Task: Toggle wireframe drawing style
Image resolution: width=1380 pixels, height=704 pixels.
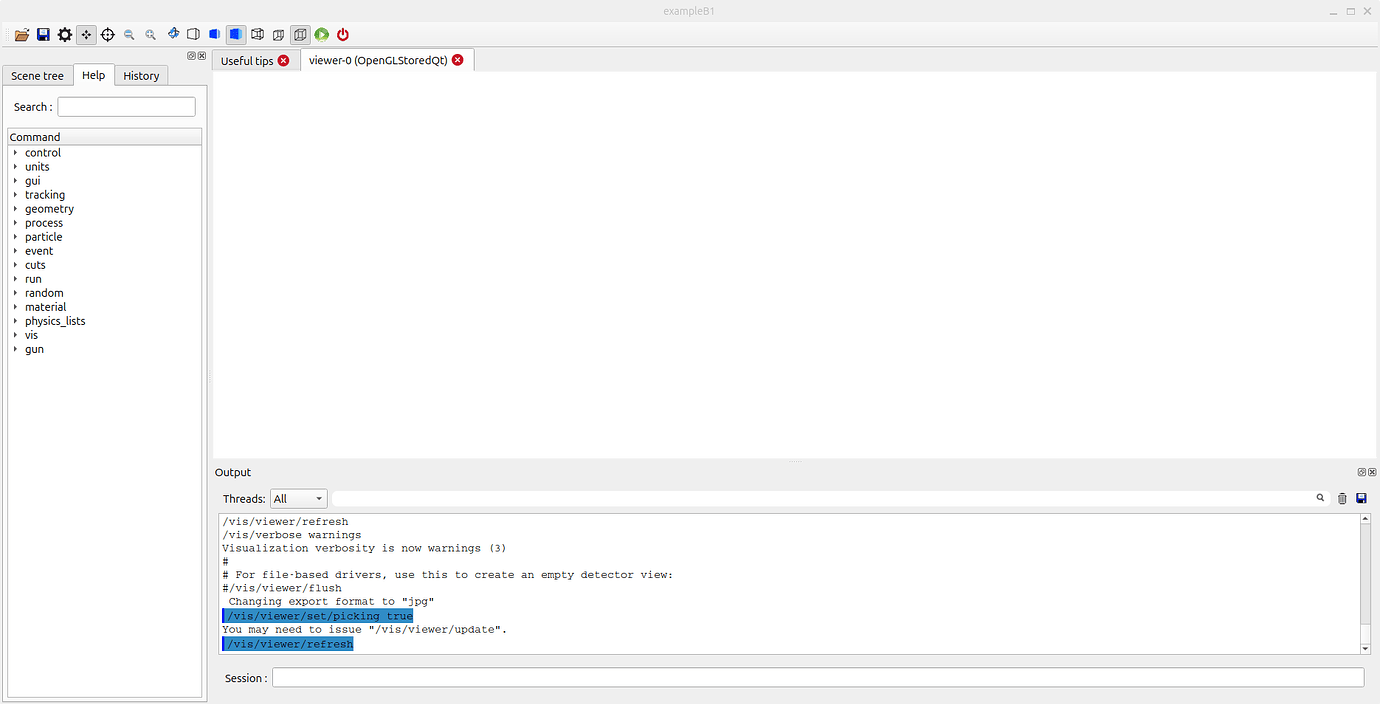Action: click(193, 34)
